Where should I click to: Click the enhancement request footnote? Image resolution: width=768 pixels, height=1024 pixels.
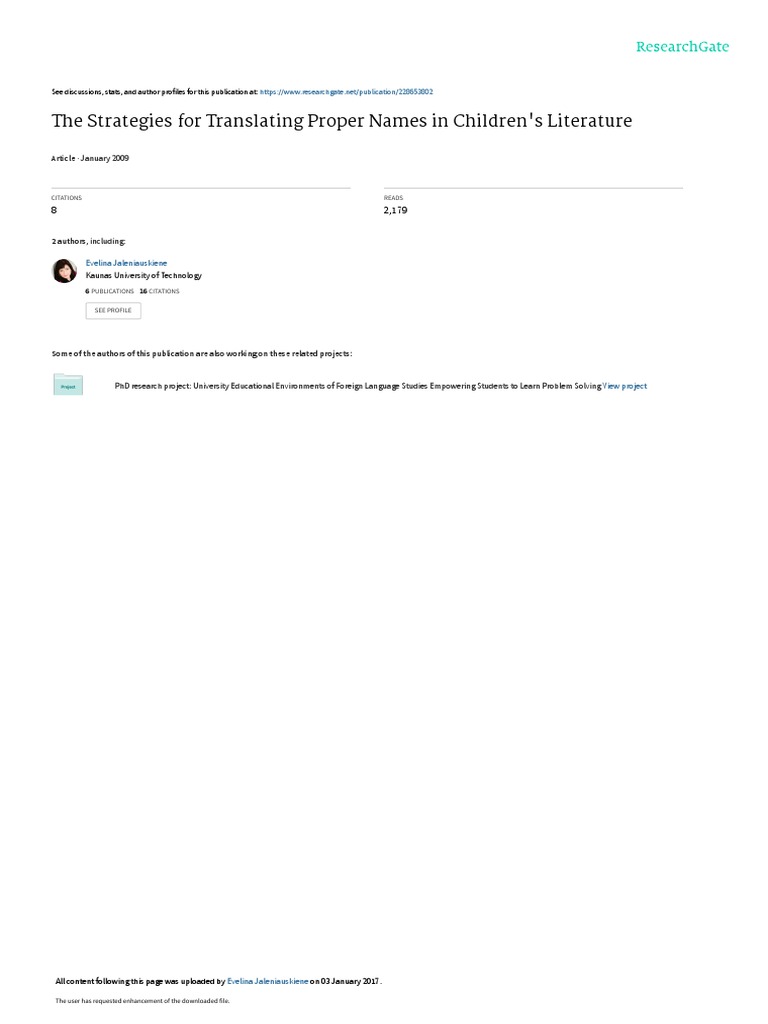[x=142, y=1000]
